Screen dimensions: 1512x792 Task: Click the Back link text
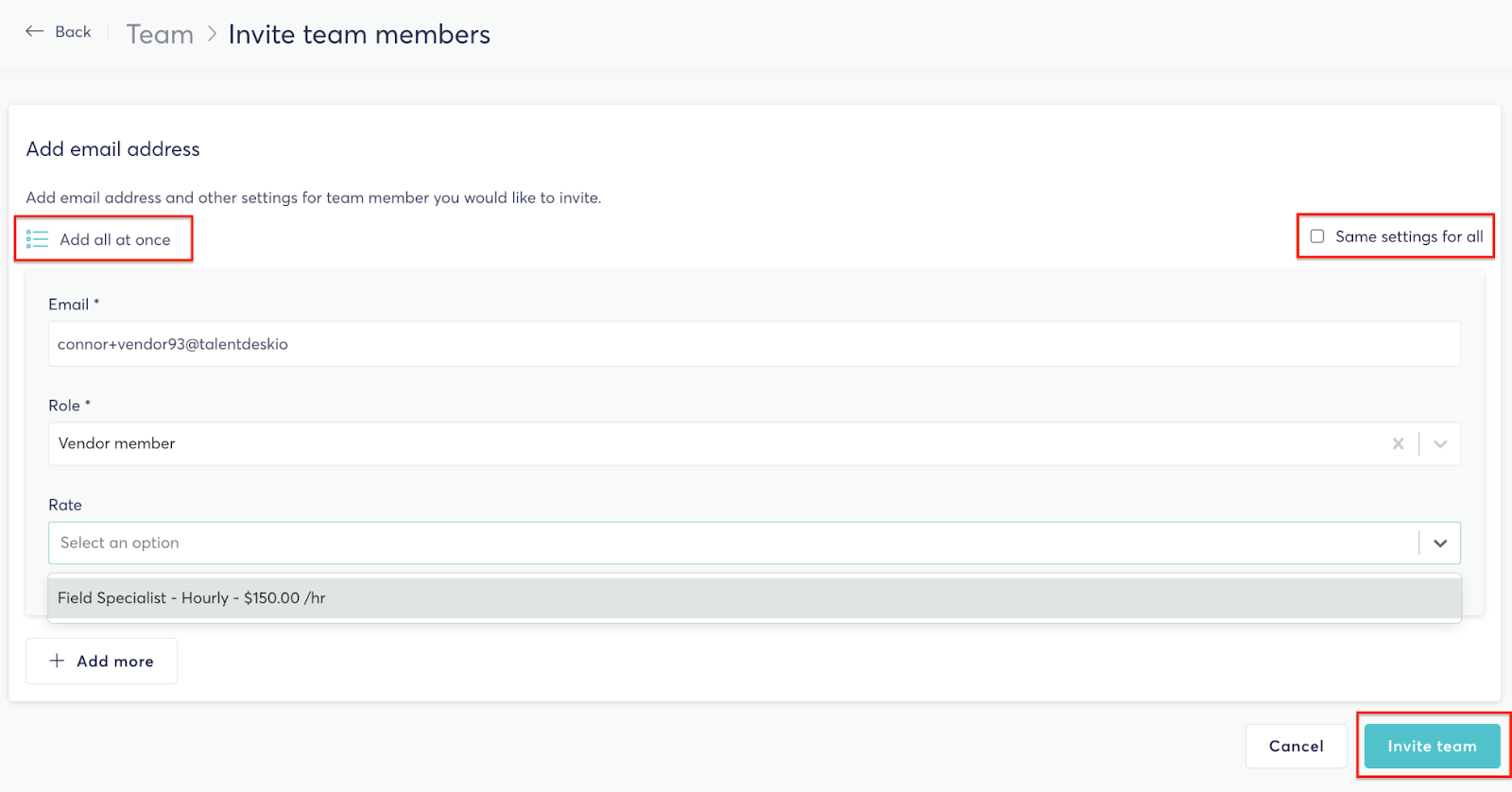tap(73, 32)
